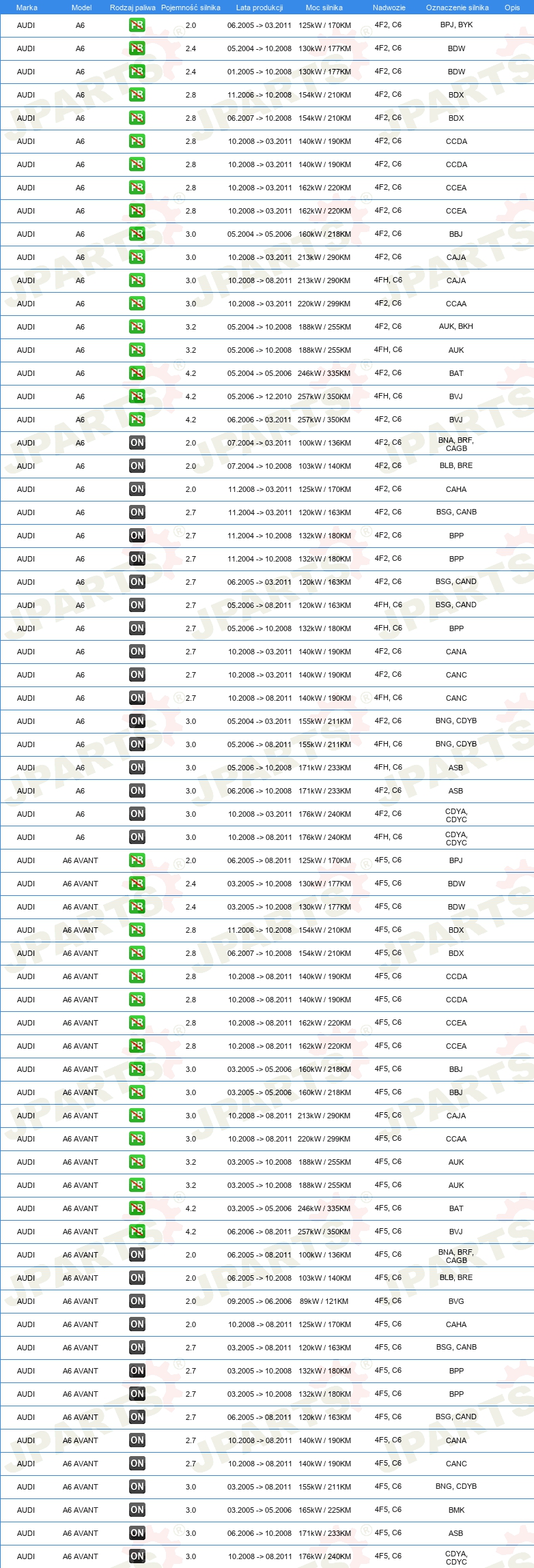Screen dimensions: 534x1568
Task: Click diesel ON icon for A6 Avant CAHA row
Action: [x=137, y=1324]
